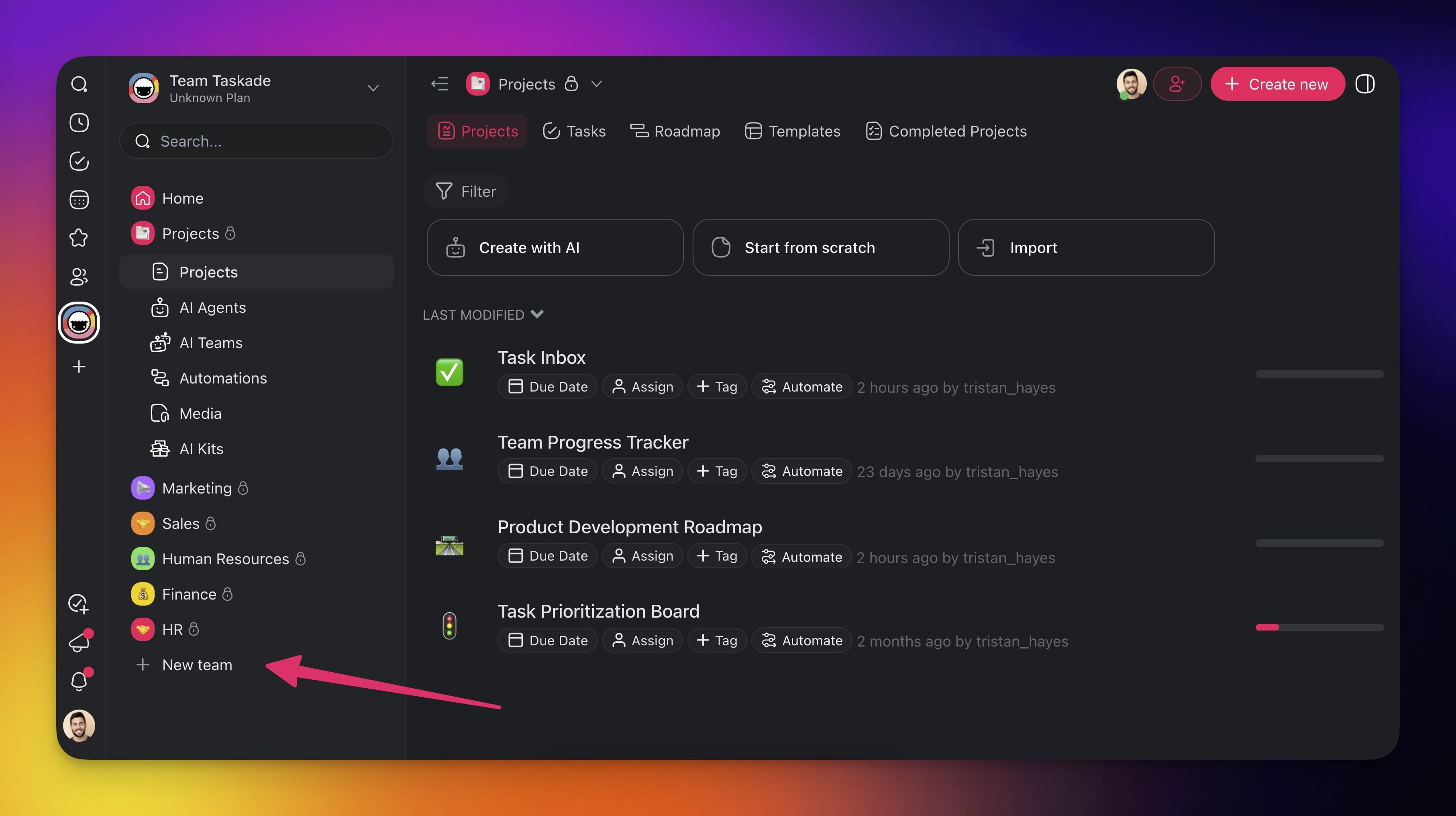Viewport: 1456px width, 816px height.
Task: Click the star favorites icon in left rail
Action: coord(79,238)
